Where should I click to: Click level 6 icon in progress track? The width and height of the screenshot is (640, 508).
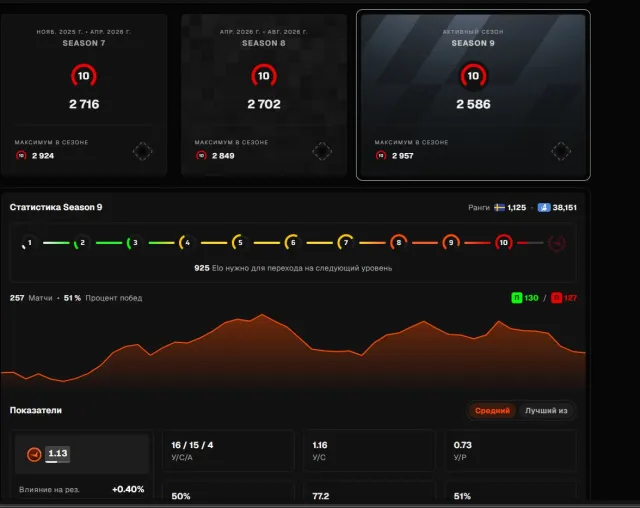(x=293, y=243)
